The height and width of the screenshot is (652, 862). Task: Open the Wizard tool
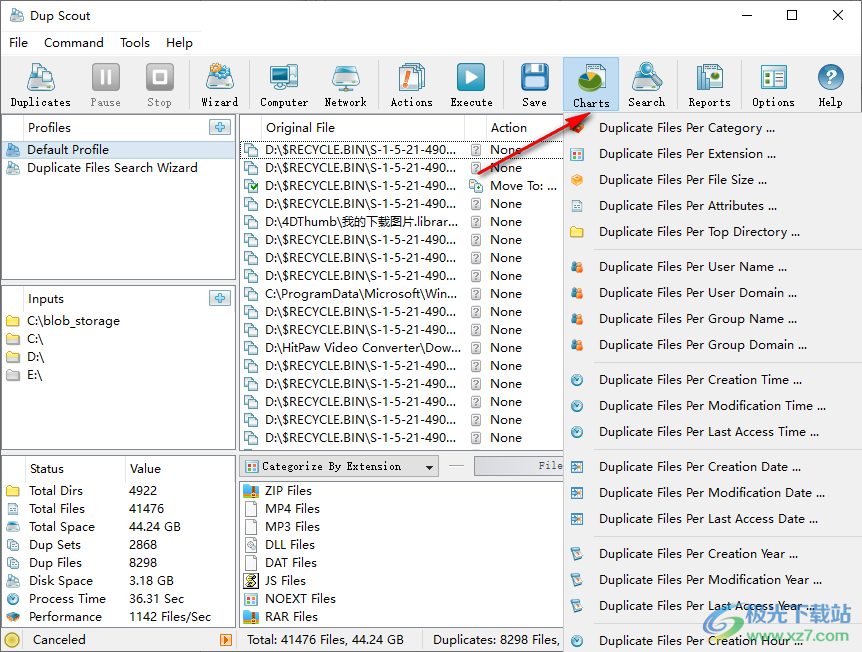tap(219, 85)
